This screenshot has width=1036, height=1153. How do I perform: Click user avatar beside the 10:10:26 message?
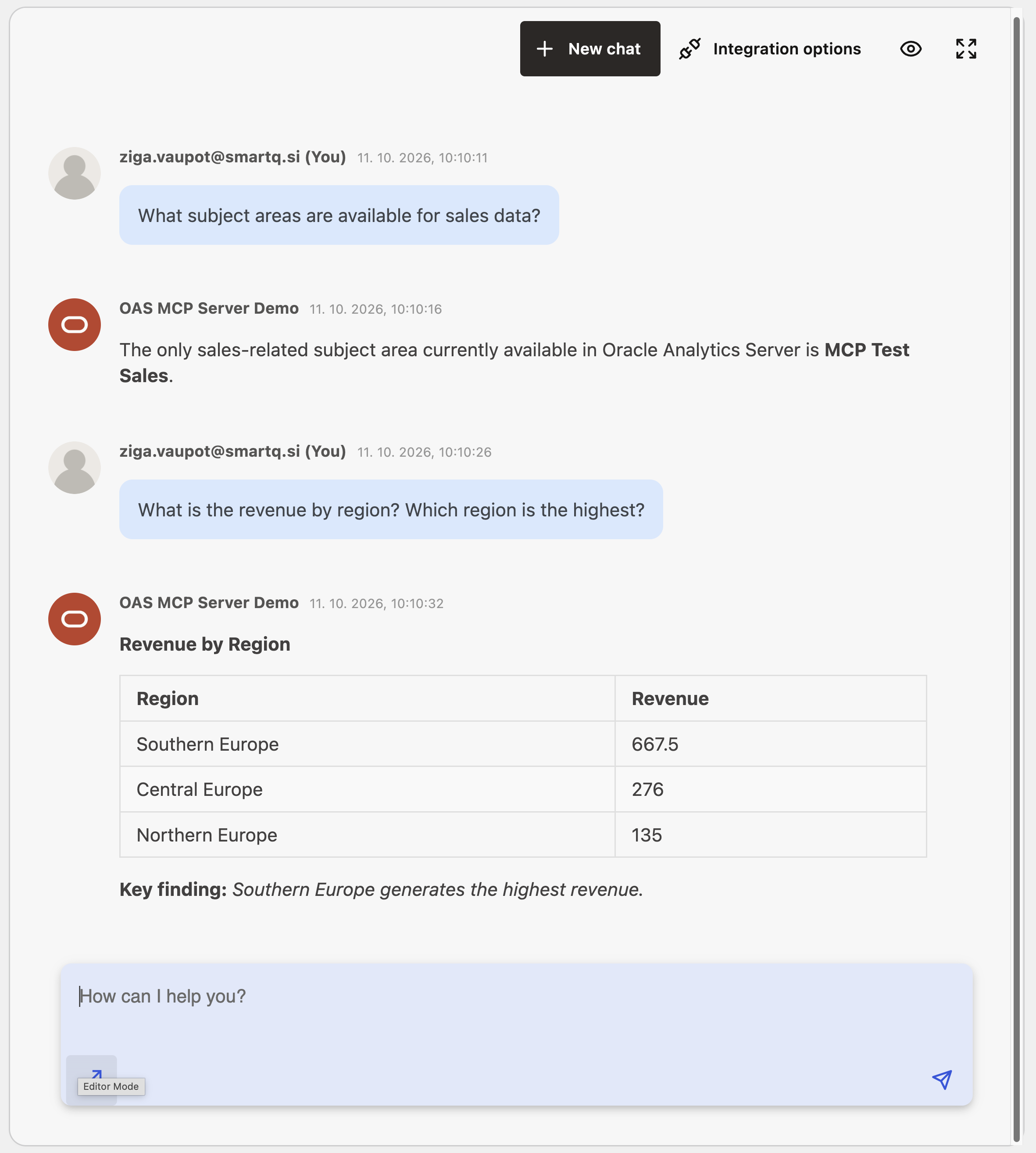75,468
